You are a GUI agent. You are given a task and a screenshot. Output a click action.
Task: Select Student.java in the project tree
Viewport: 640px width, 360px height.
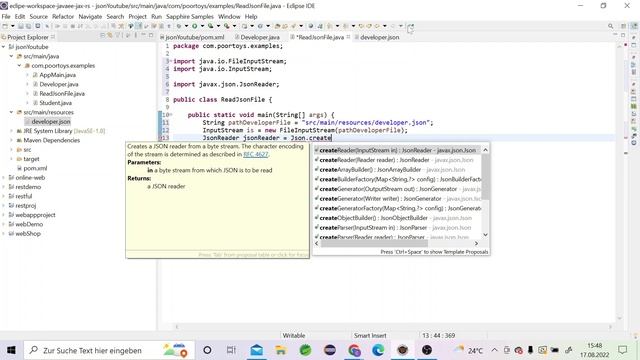[56, 103]
